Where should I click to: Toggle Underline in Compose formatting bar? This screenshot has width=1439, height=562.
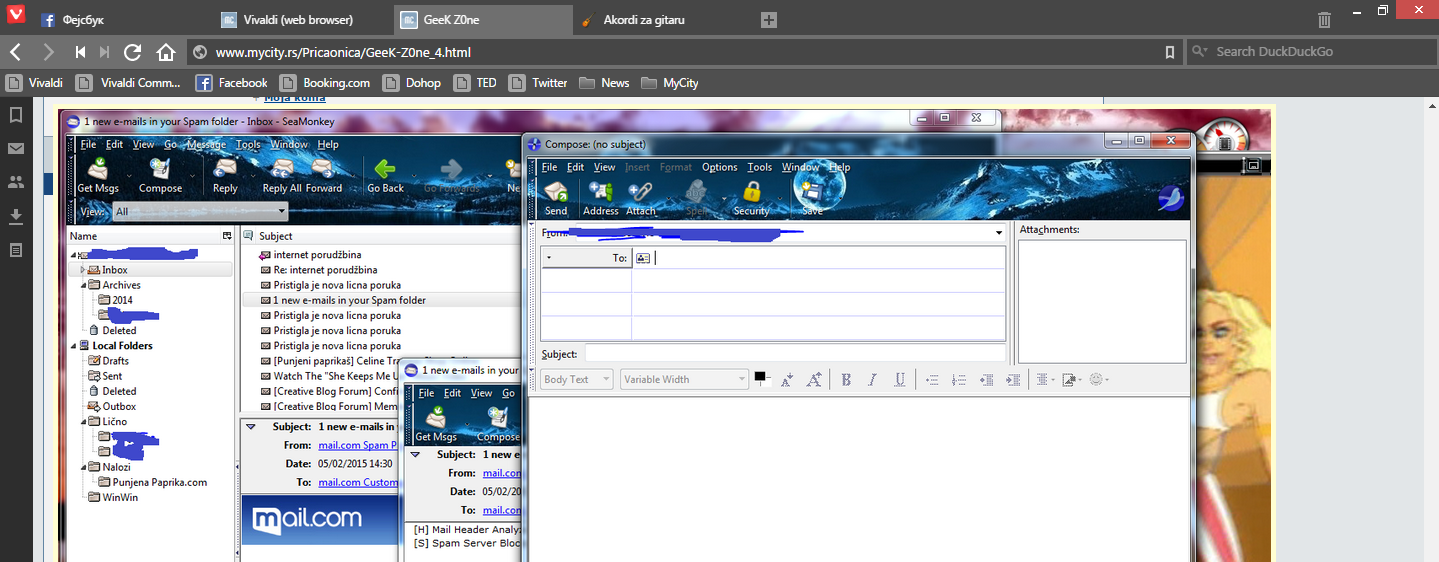[x=900, y=379]
